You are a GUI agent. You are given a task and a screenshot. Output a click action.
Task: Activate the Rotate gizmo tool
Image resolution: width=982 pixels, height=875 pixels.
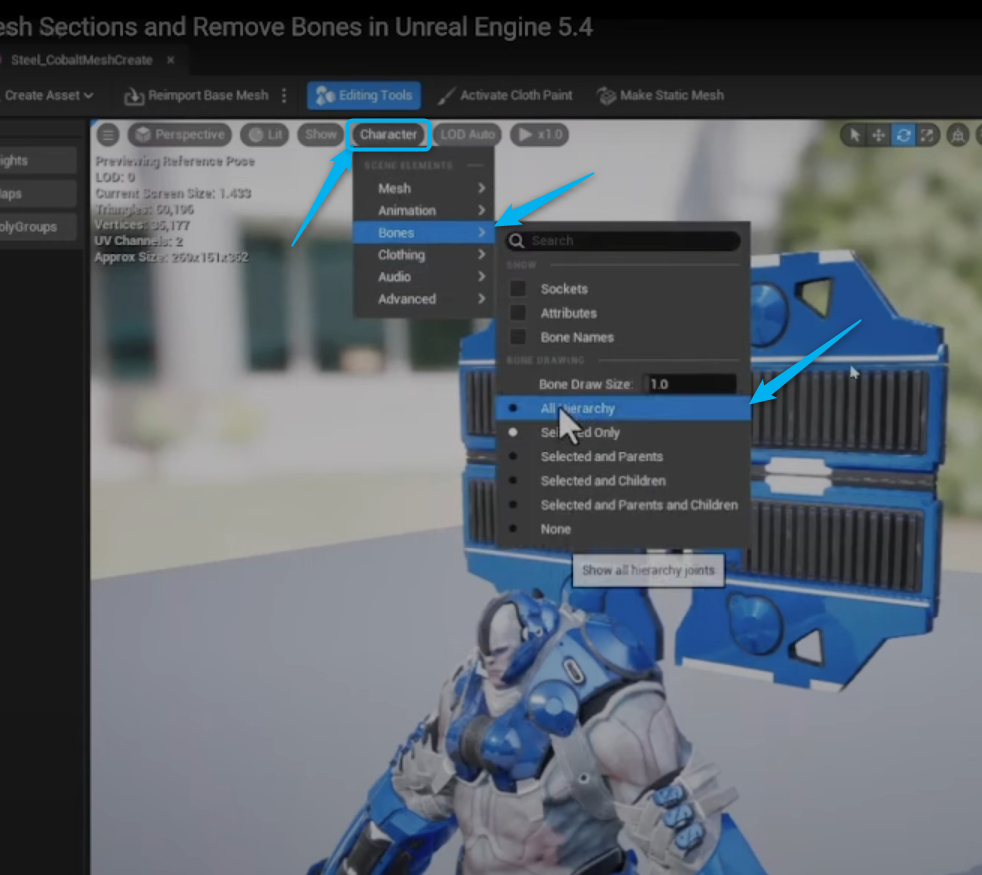(903, 135)
